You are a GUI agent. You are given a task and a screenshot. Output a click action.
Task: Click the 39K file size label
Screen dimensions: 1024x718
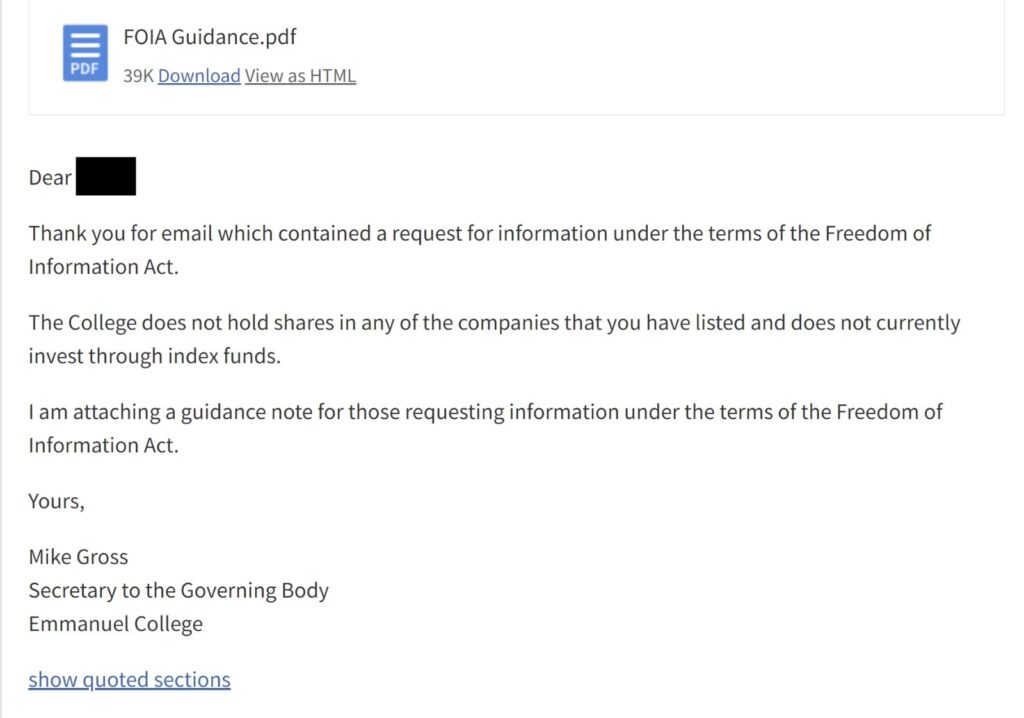pyautogui.click(x=138, y=76)
